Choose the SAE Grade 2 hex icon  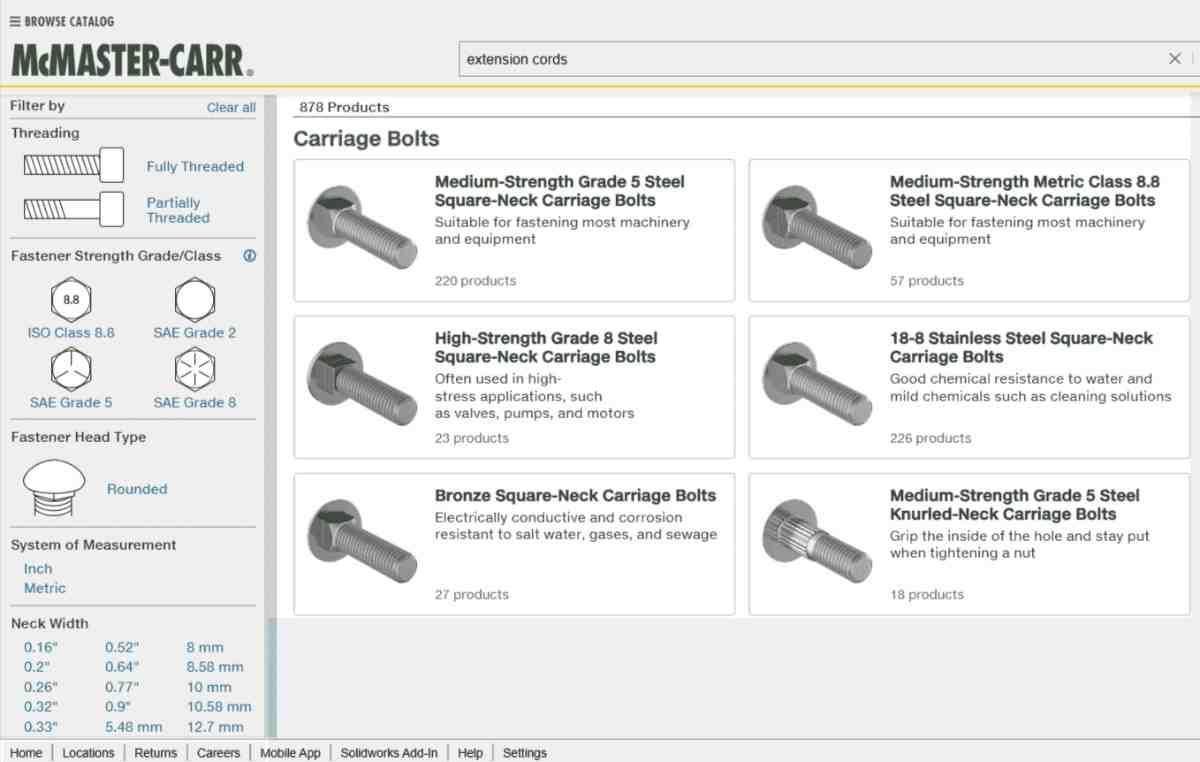pyautogui.click(x=194, y=299)
